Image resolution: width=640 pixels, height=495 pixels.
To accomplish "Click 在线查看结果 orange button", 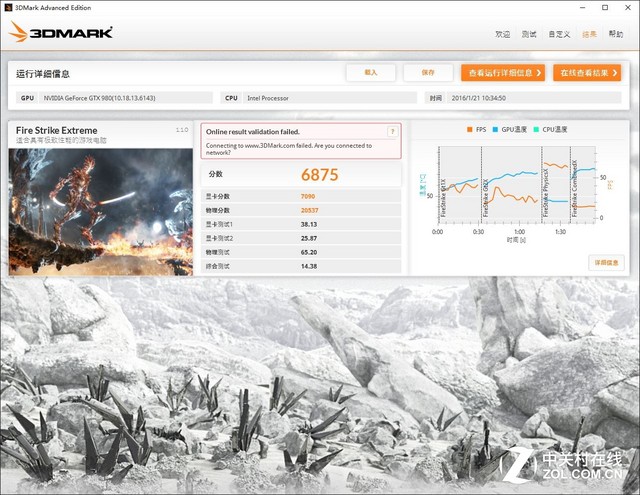I will (587, 73).
